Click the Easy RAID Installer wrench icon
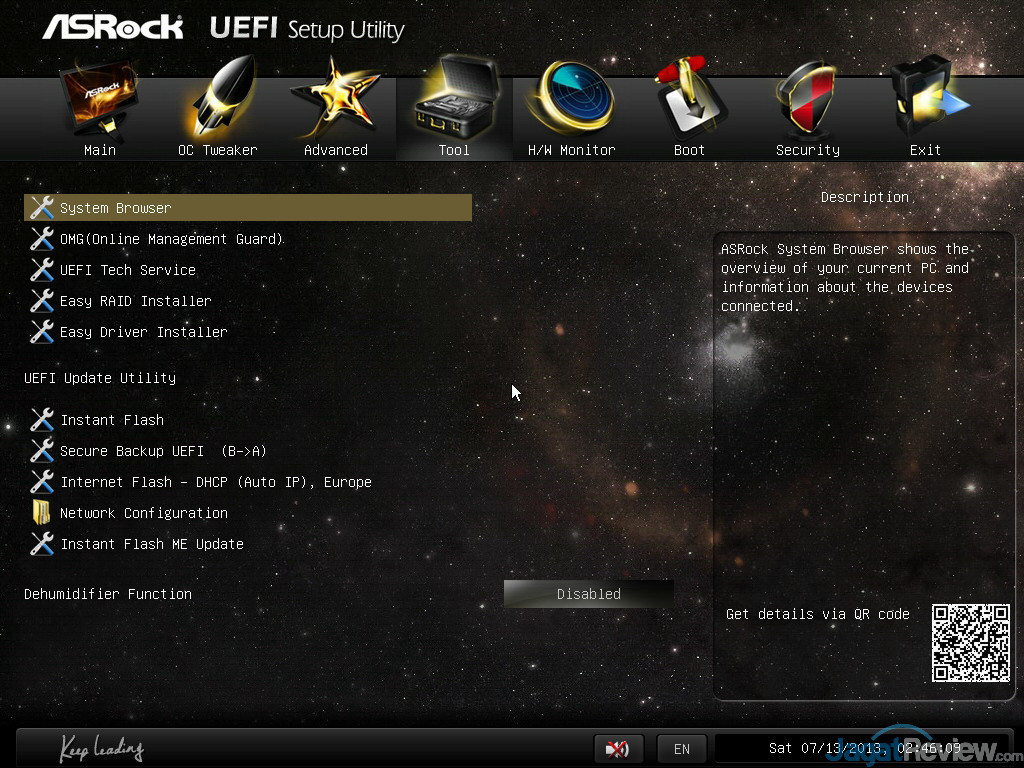The width and height of the screenshot is (1024, 768). click(x=42, y=301)
